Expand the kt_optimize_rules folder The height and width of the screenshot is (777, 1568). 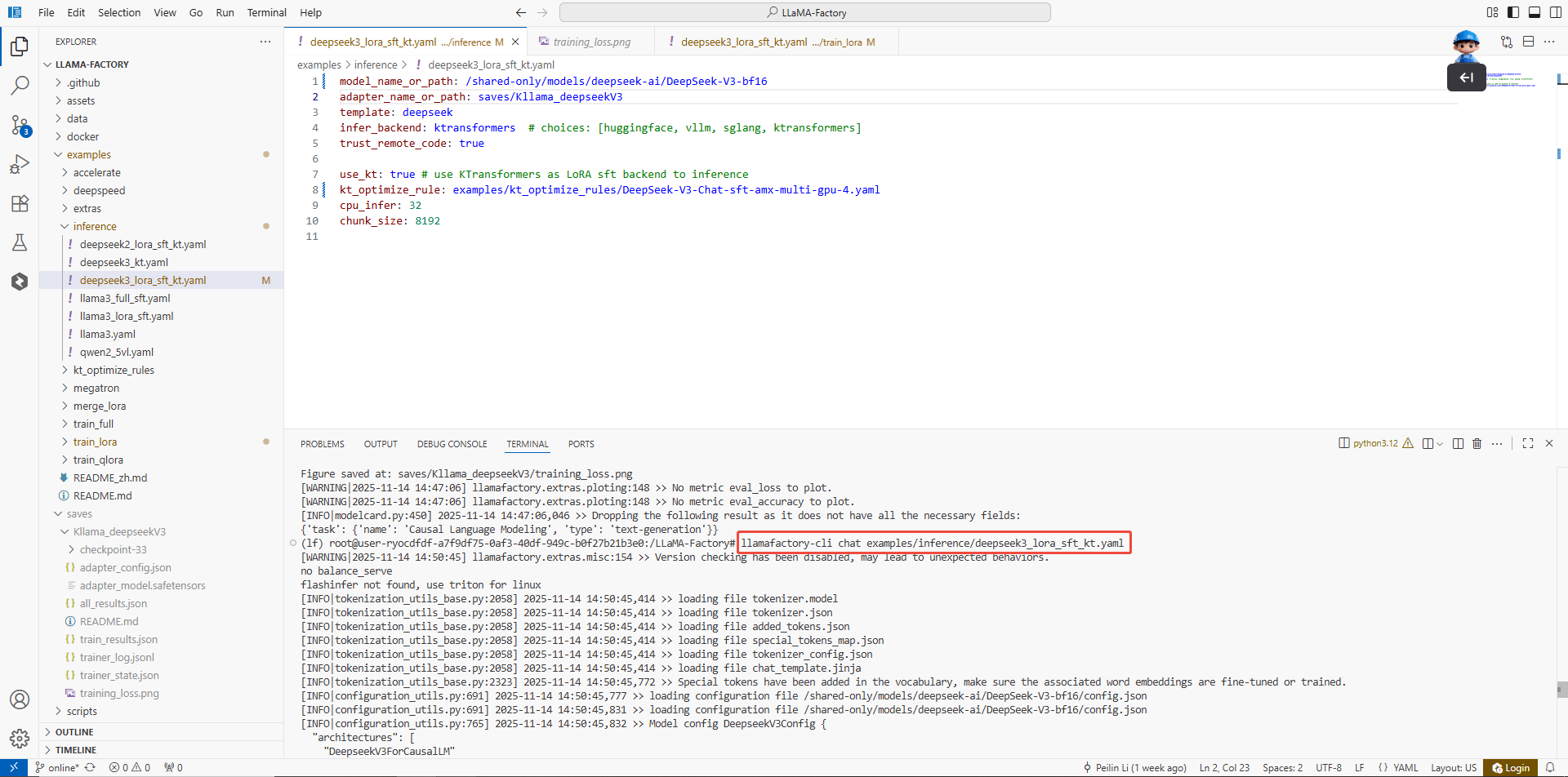pos(114,370)
